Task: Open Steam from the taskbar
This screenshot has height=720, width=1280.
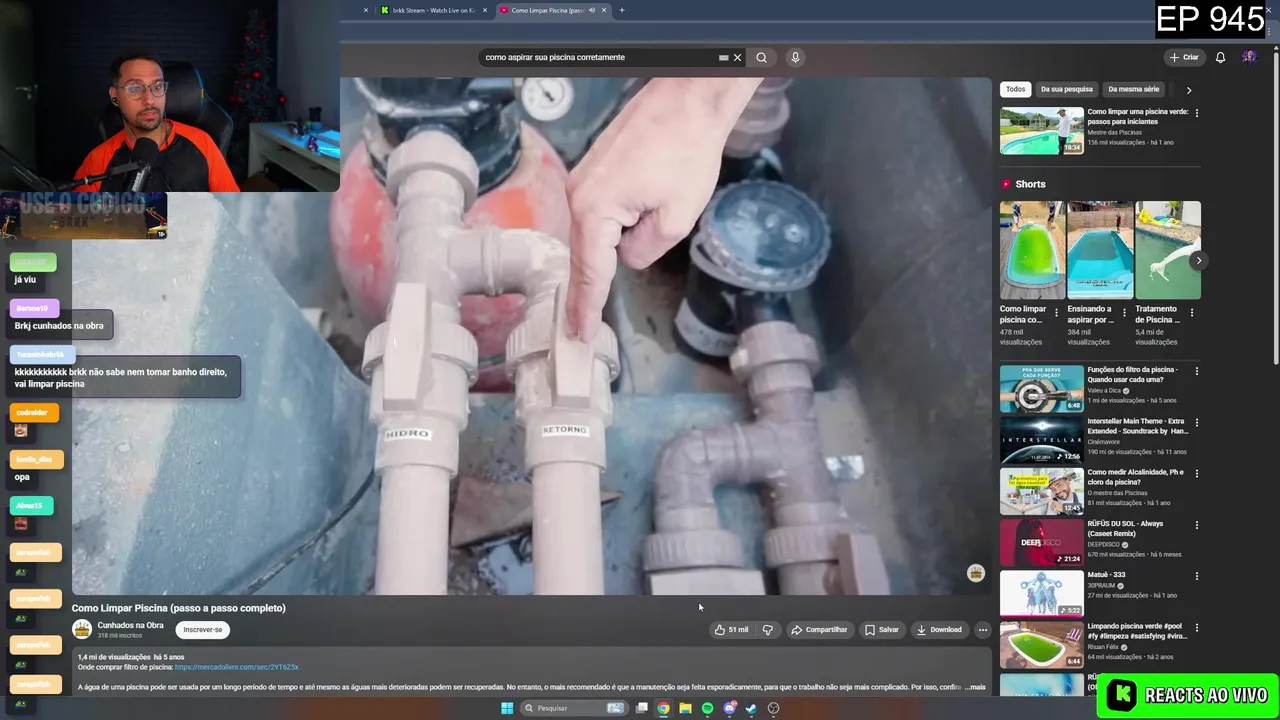Action: click(x=751, y=708)
